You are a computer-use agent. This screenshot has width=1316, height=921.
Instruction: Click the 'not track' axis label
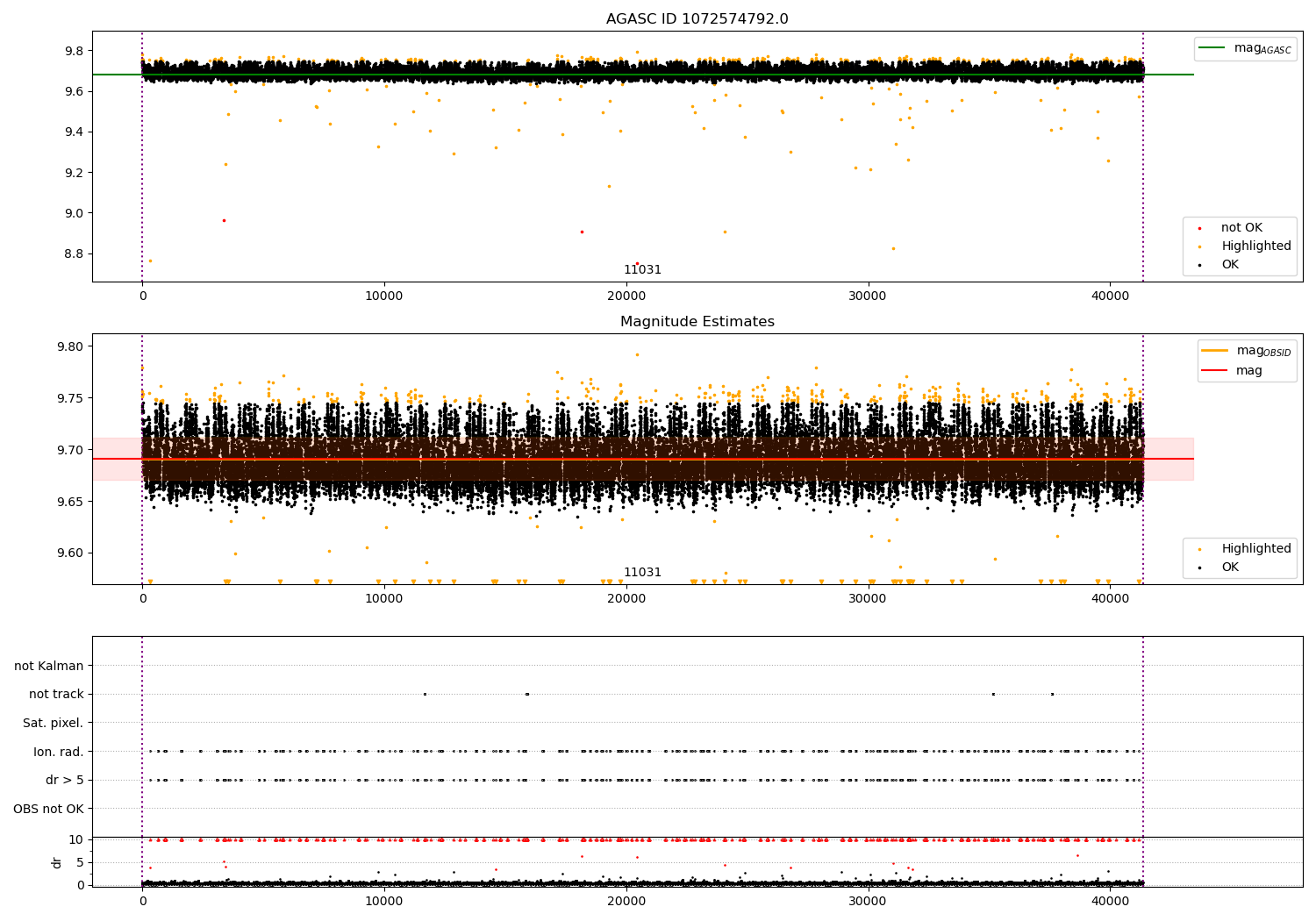56,694
